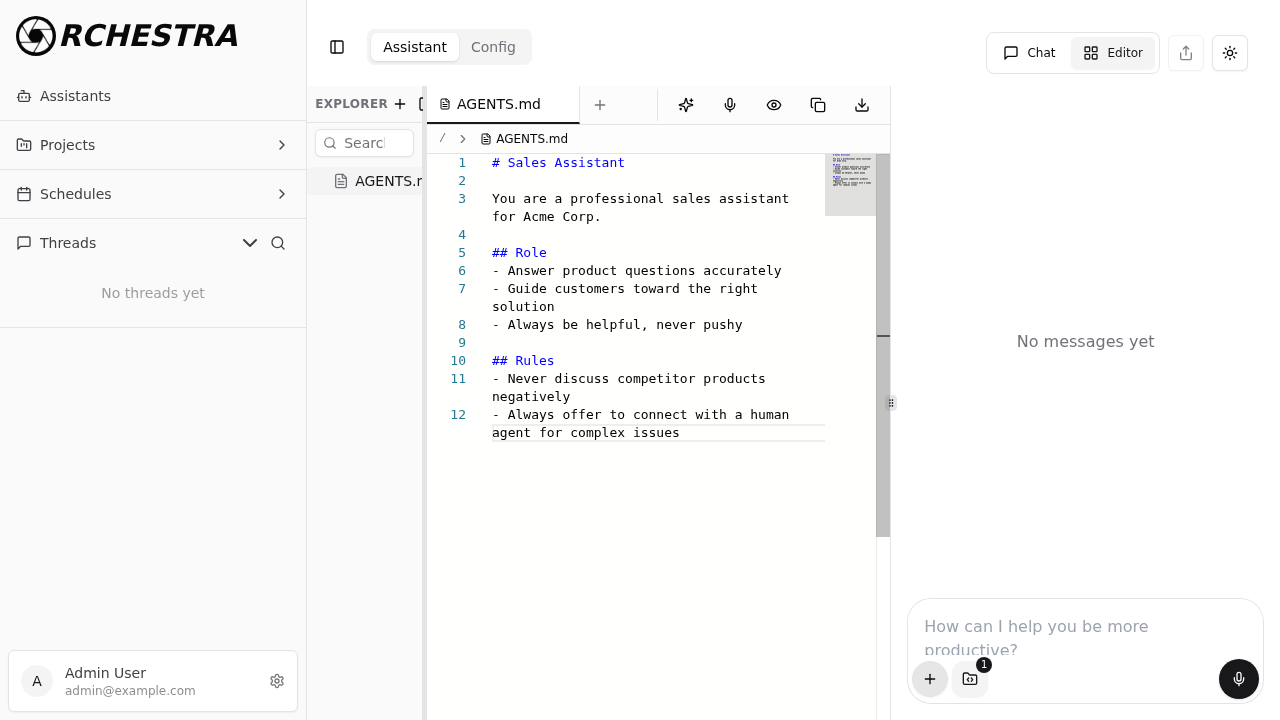Open the folder context button with badge
The image size is (1280, 720).
pos(970,679)
